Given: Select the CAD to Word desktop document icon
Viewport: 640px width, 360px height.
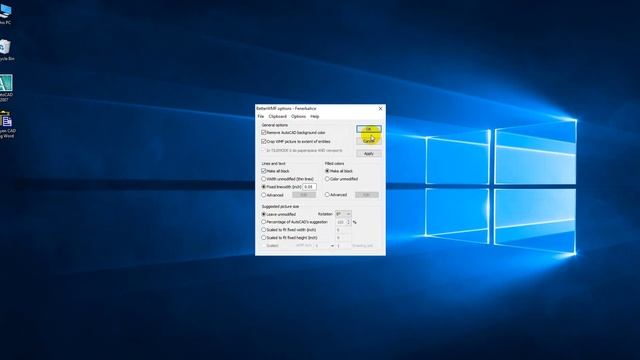Looking at the screenshot, I should tap(7, 124).
